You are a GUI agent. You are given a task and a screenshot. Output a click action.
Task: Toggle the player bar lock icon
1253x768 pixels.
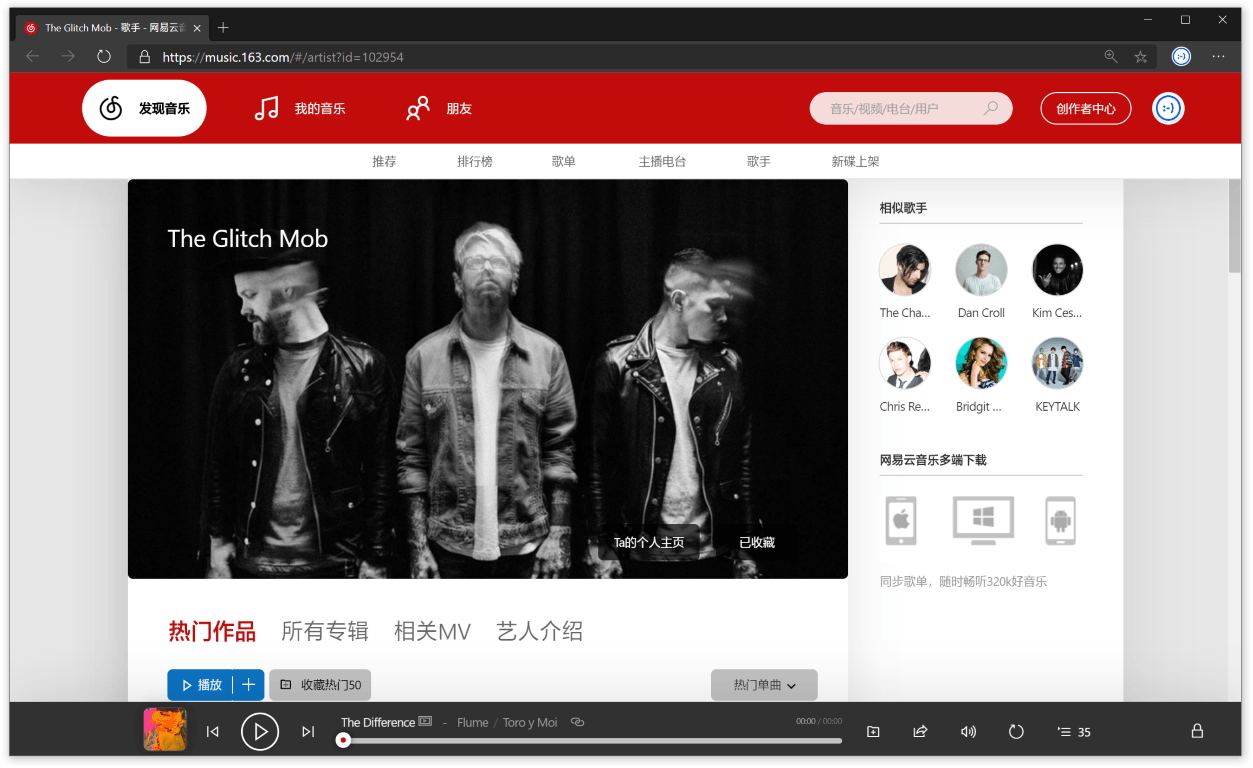[x=1197, y=731]
